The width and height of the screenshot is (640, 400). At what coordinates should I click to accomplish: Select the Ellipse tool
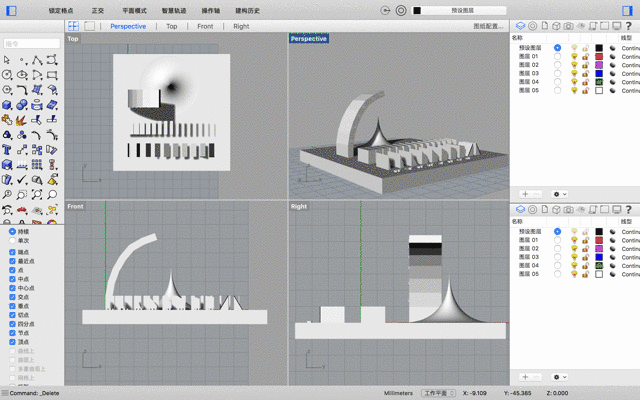(x=22, y=75)
